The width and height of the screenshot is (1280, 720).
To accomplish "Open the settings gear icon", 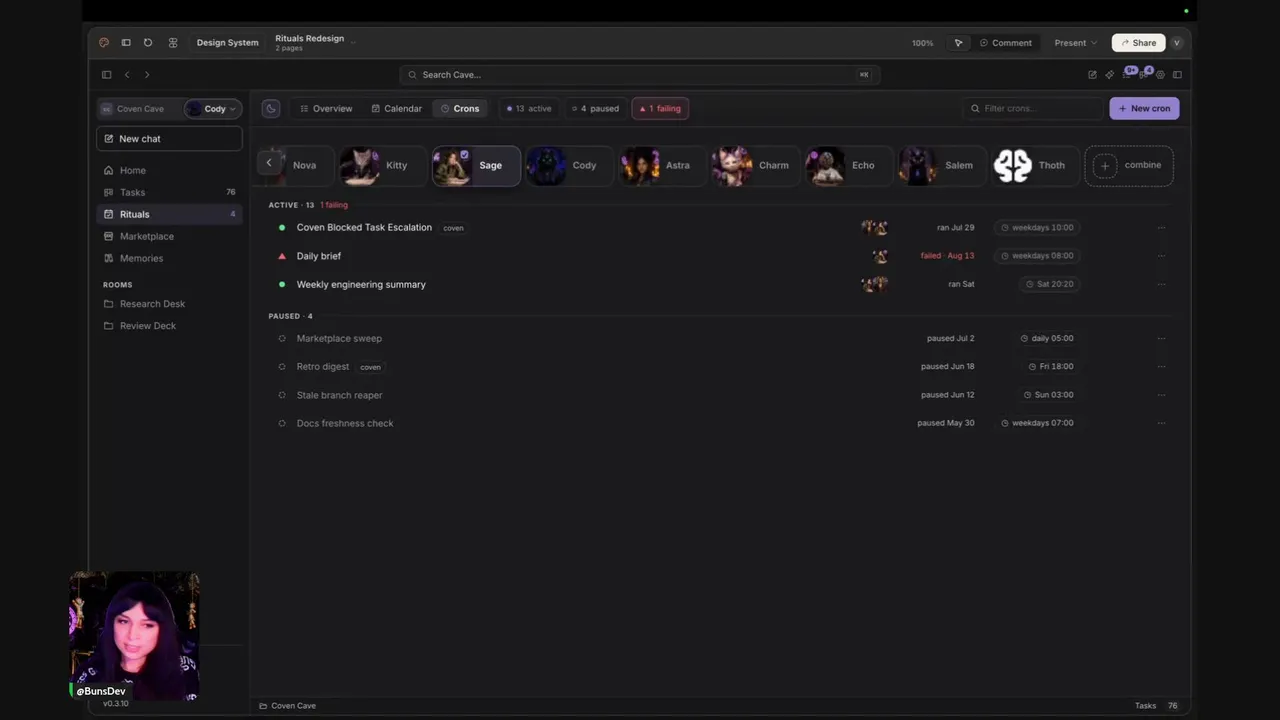I will tap(1160, 75).
